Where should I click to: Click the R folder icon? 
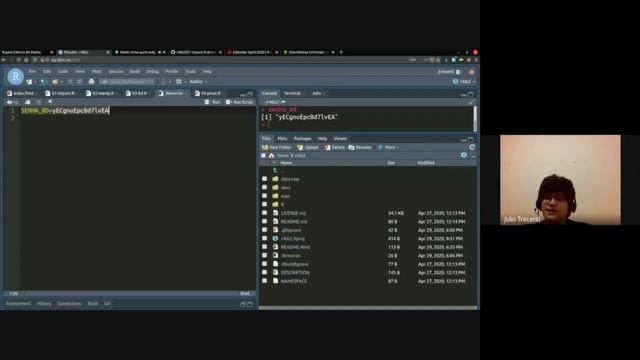click(275, 204)
